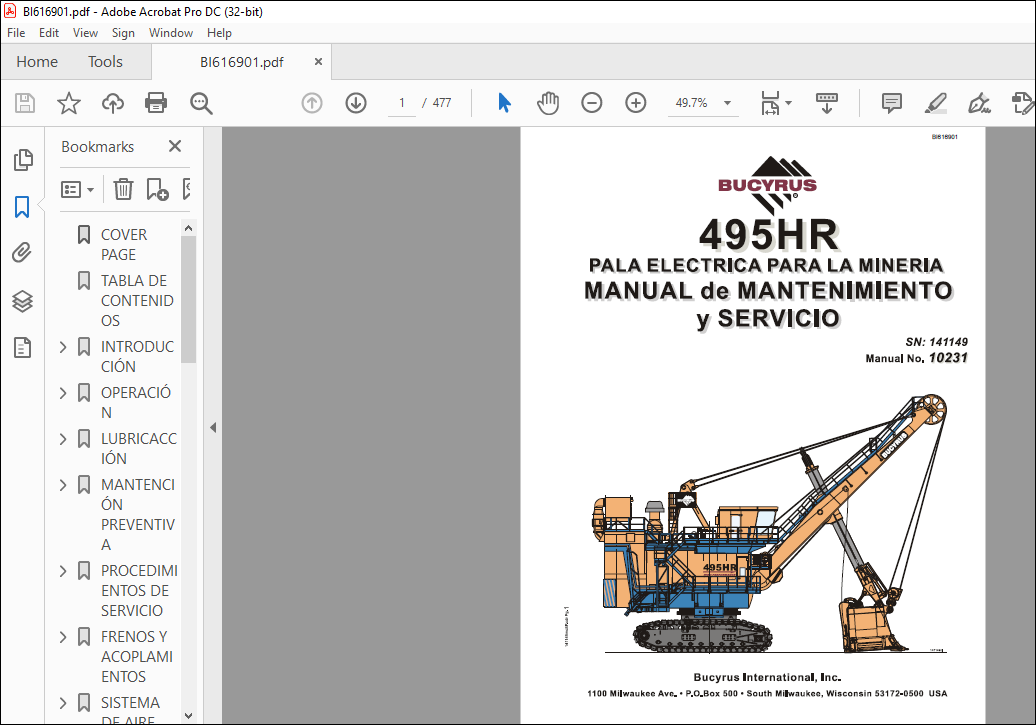Open the View menu
Viewport: 1036px width, 725px height.
coord(85,33)
